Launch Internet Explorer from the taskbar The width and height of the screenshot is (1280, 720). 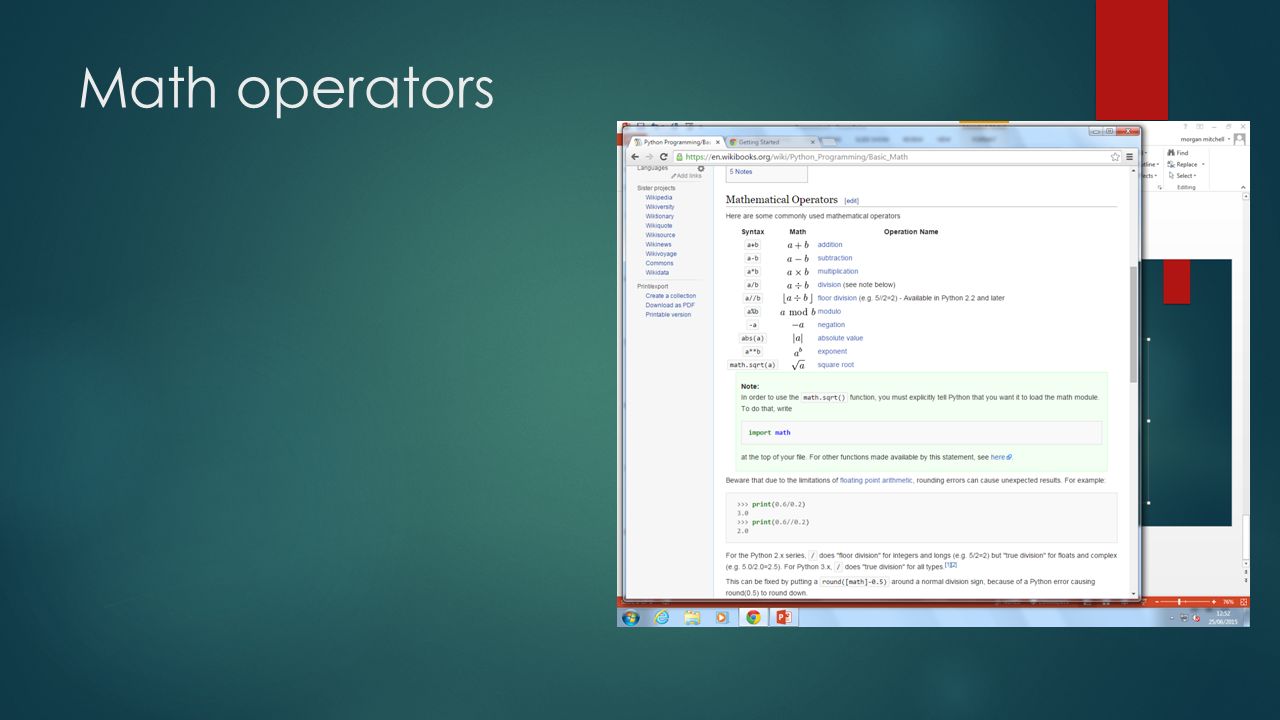(661, 617)
